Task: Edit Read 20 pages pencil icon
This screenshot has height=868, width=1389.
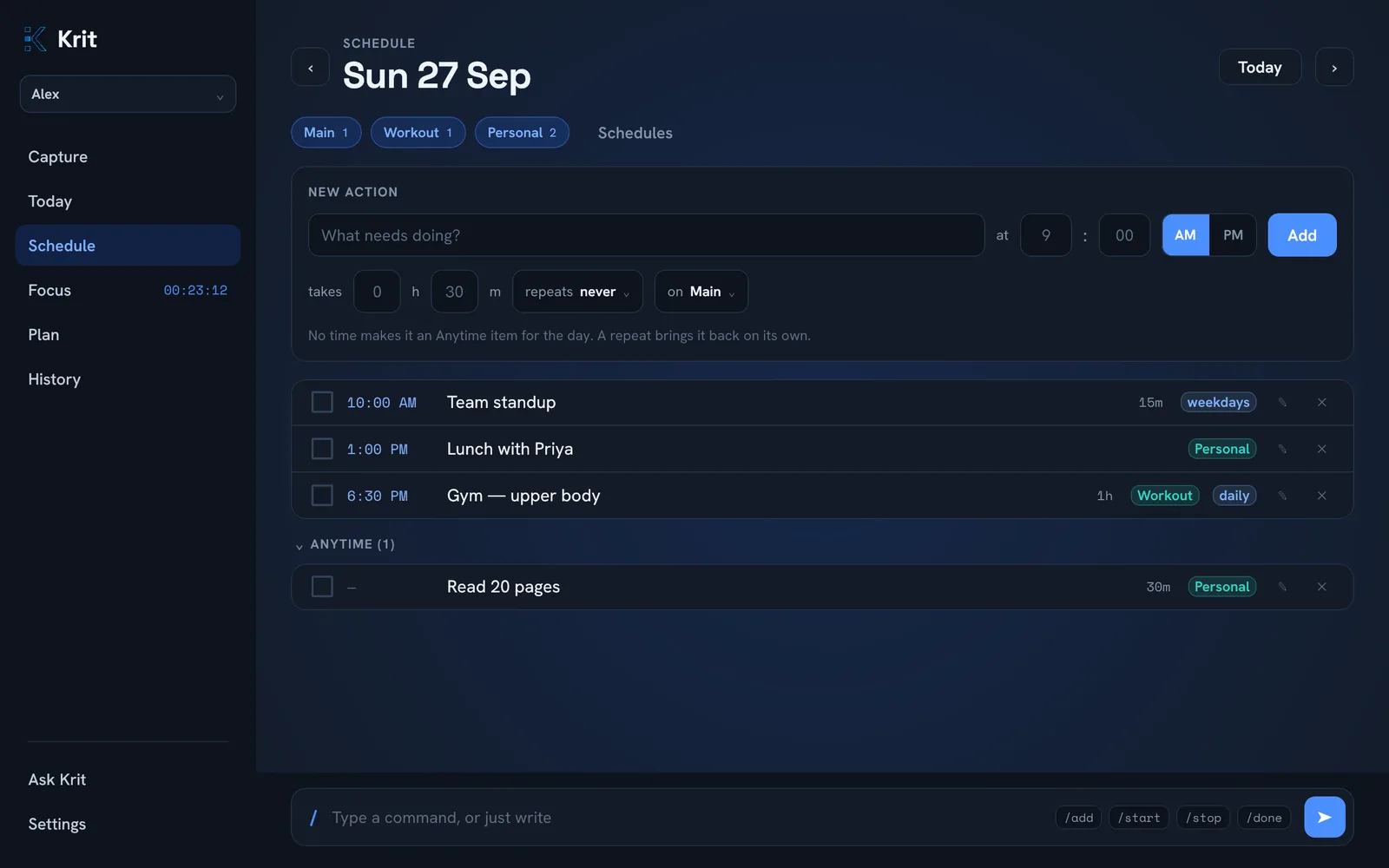Action: pyautogui.click(x=1282, y=588)
